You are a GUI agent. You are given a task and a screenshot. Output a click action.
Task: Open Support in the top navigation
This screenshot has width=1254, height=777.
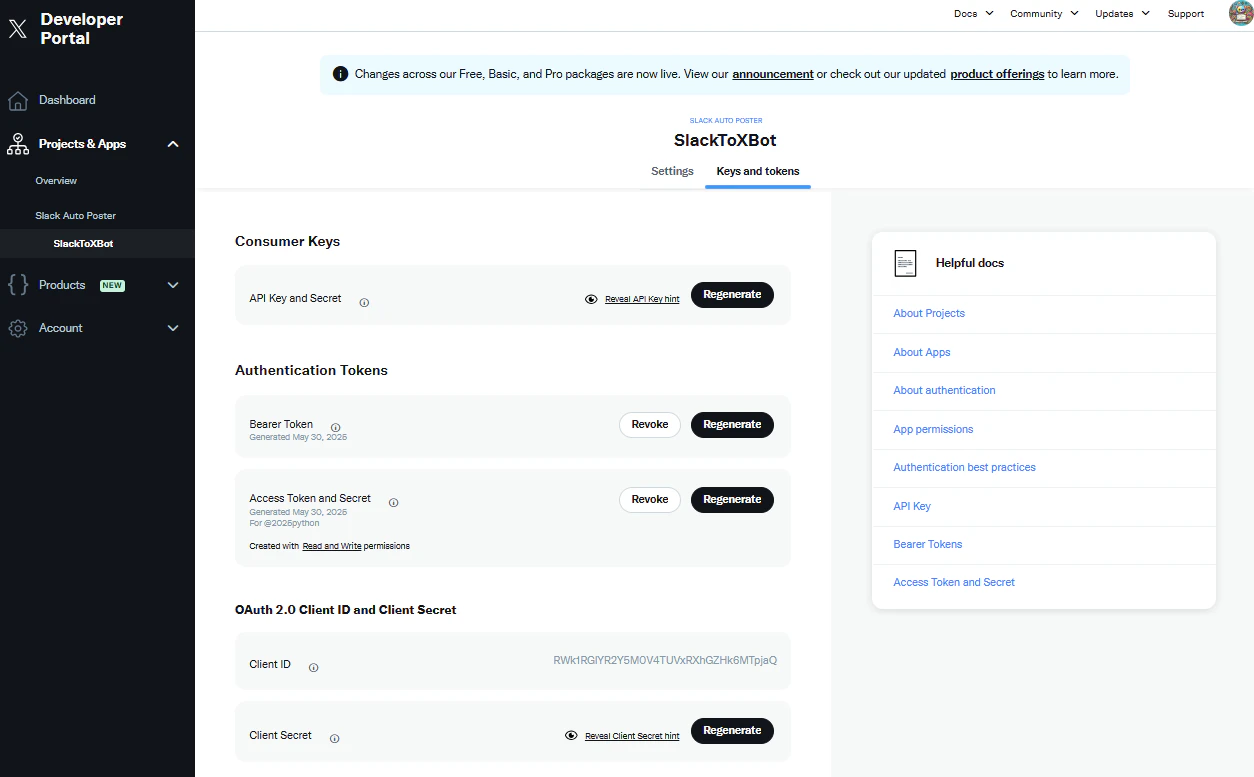pos(1186,13)
